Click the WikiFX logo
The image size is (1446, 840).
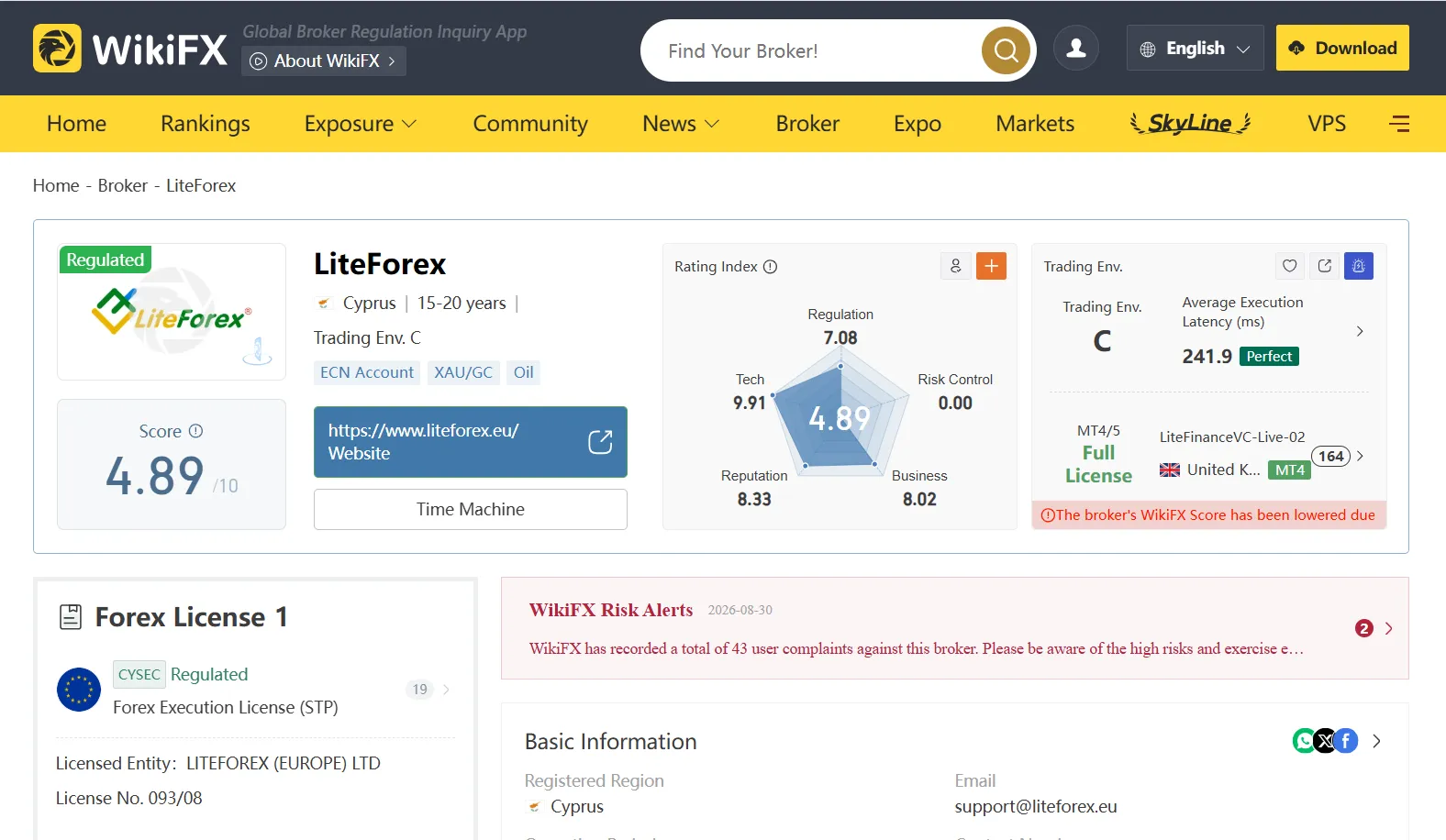click(x=130, y=48)
